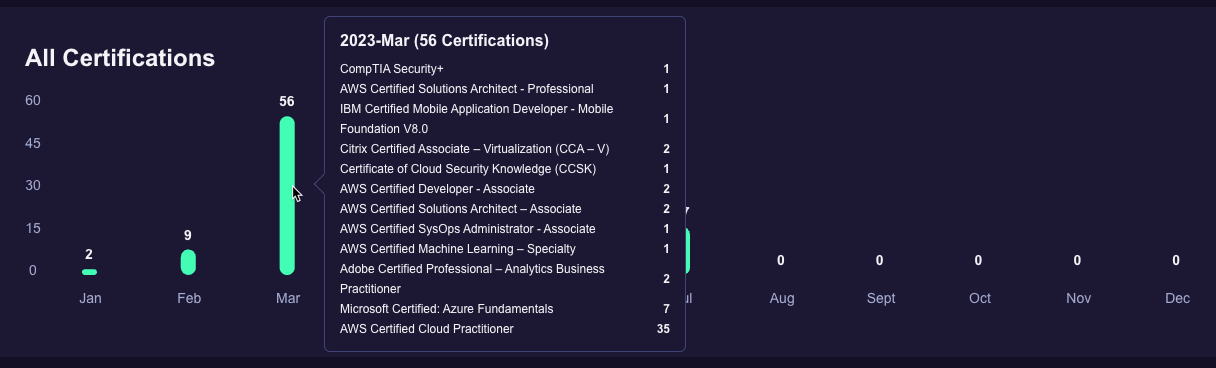Click the value label 9 above February
Screen dimensions: 1216x368
(188, 235)
